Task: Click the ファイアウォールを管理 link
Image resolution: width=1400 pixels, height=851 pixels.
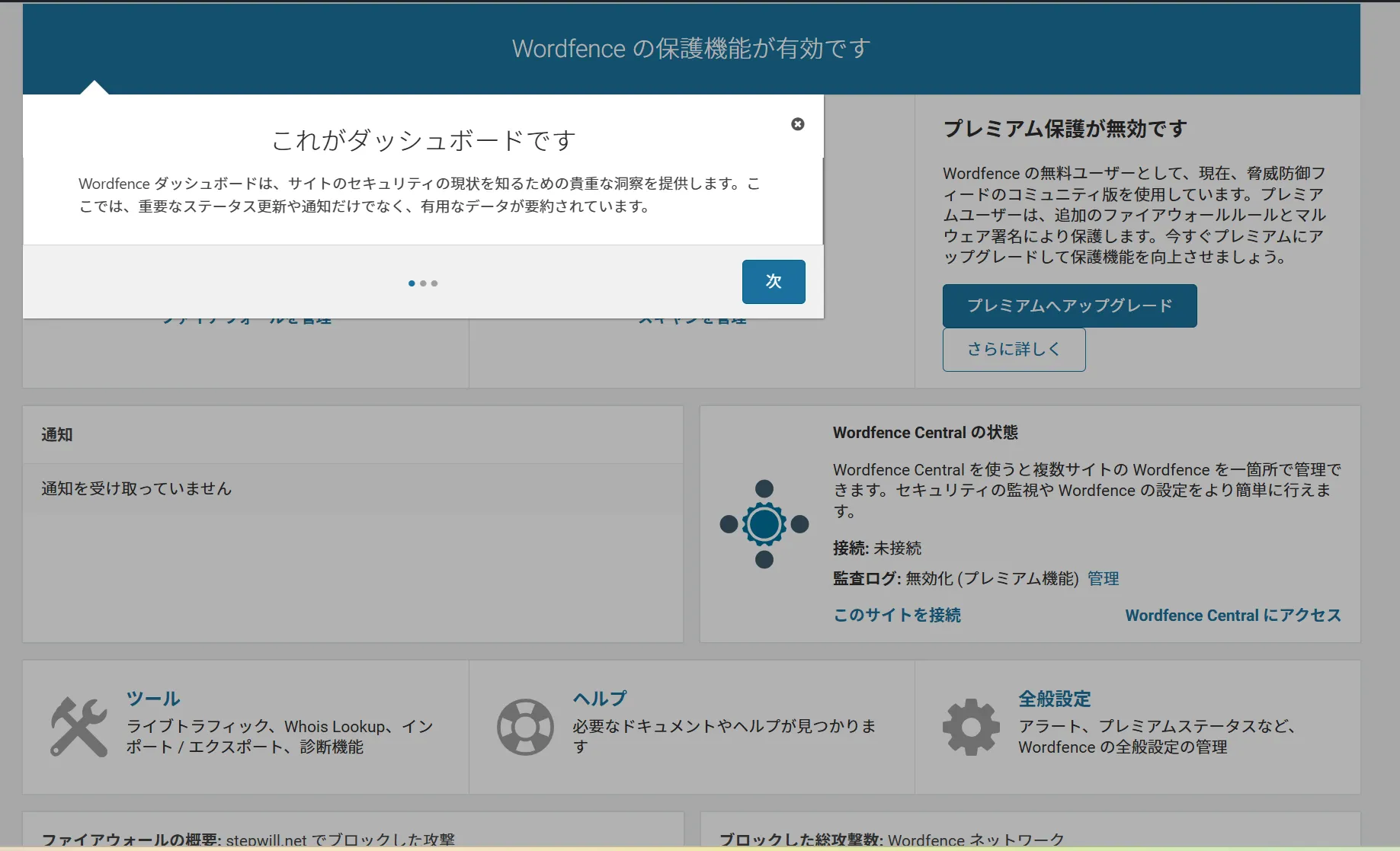Action: coord(245,318)
